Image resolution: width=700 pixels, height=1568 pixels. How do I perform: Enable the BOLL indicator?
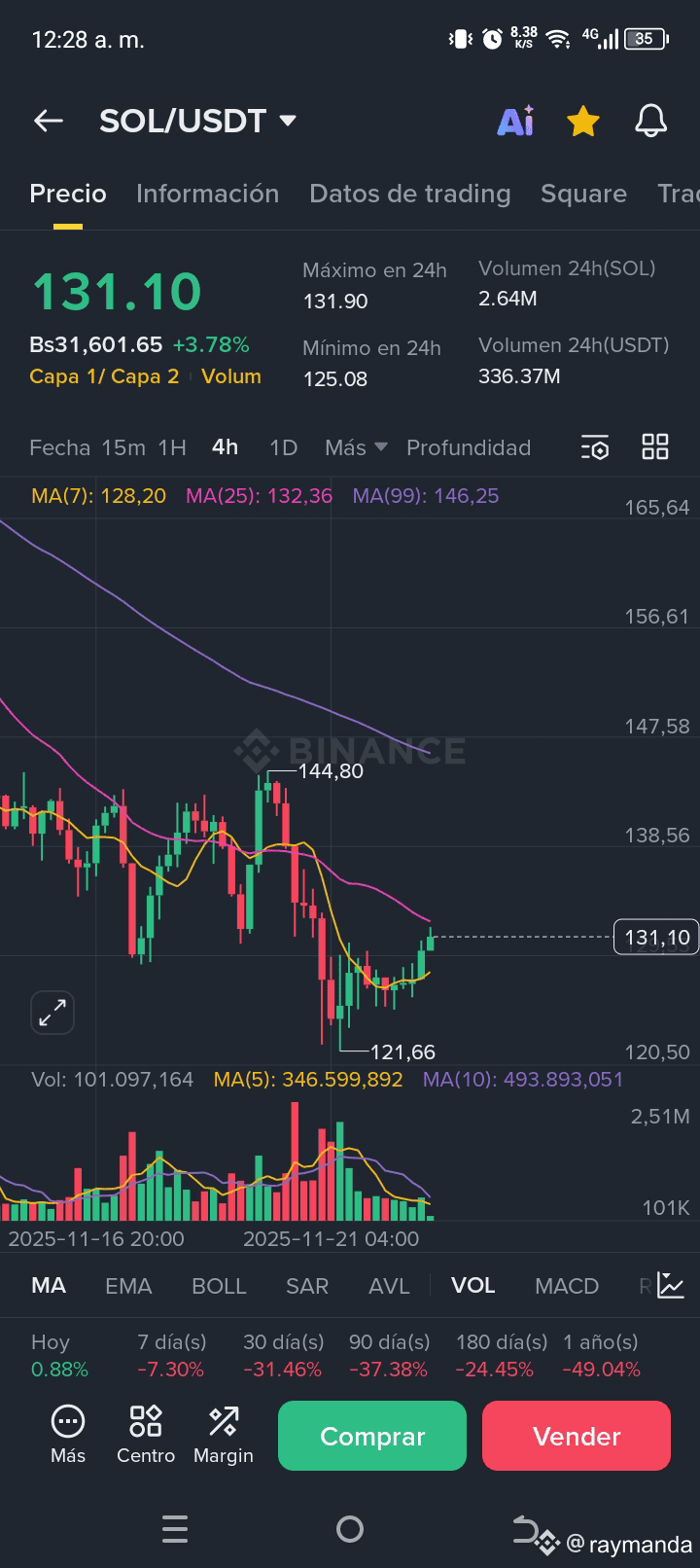pyautogui.click(x=219, y=1286)
